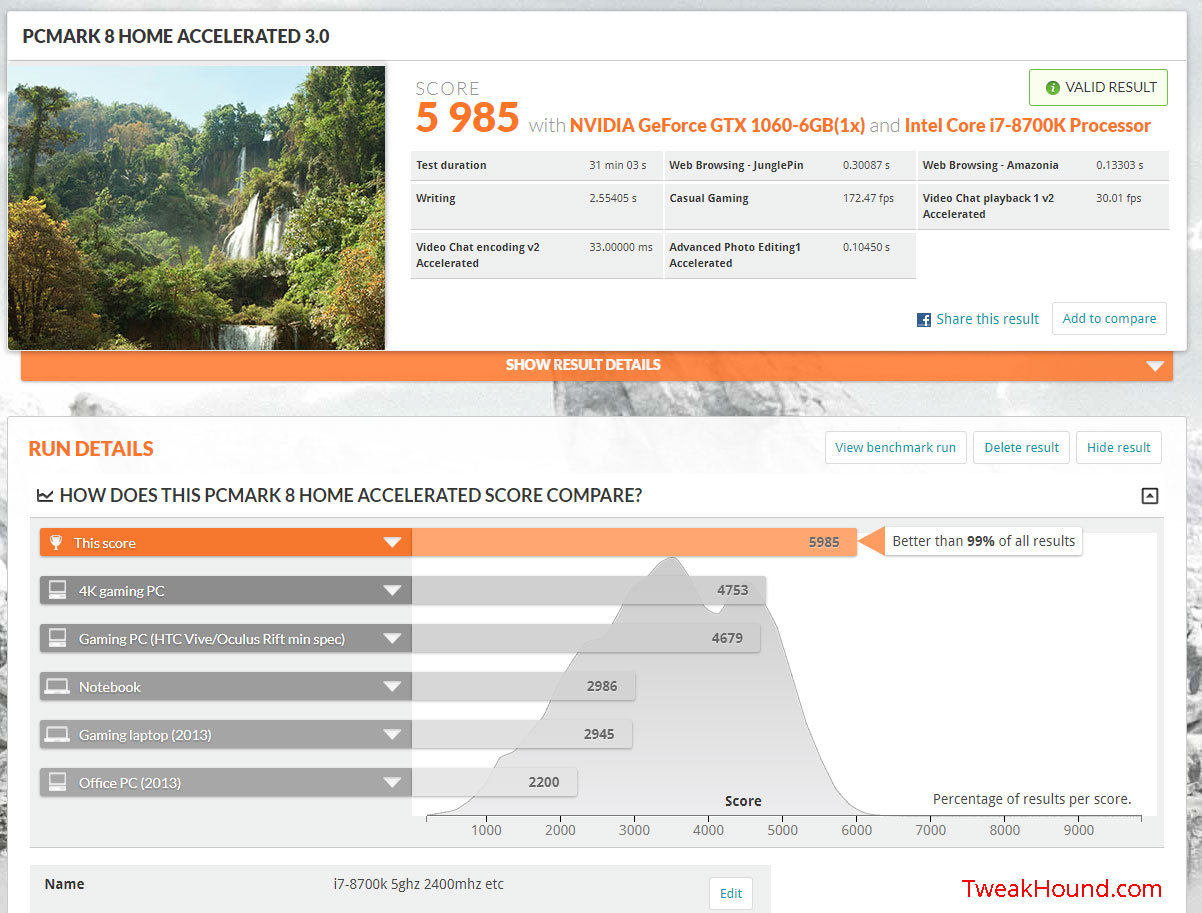Screen dimensions: 1202x913
Task: Click the Better than 99% of all results label
Action: coord(984,541)
